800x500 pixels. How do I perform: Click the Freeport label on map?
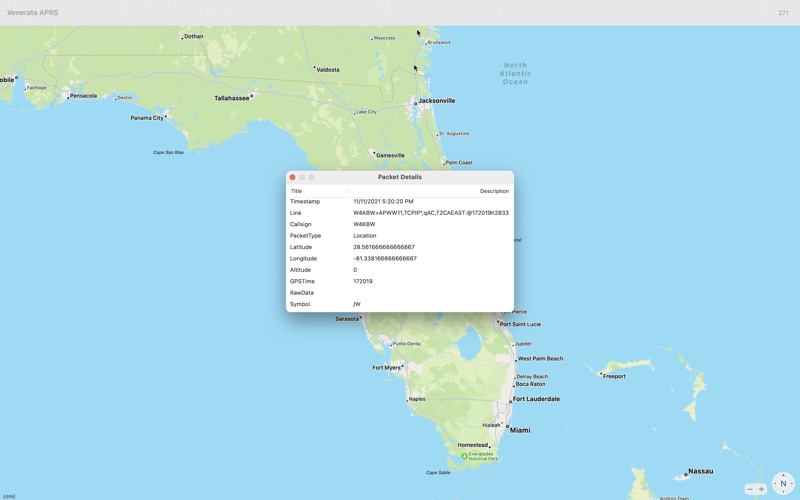pos(614,377)
